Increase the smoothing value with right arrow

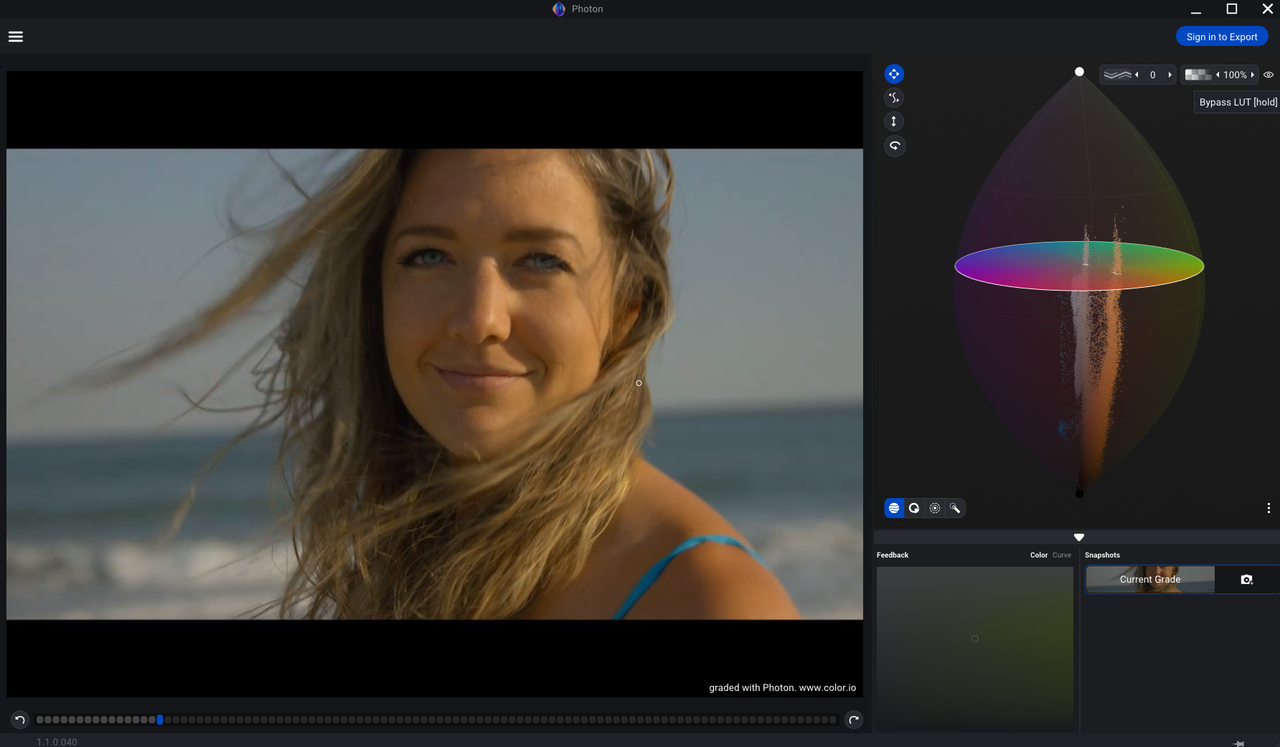pyautogui.click(x=1169, y=75)
